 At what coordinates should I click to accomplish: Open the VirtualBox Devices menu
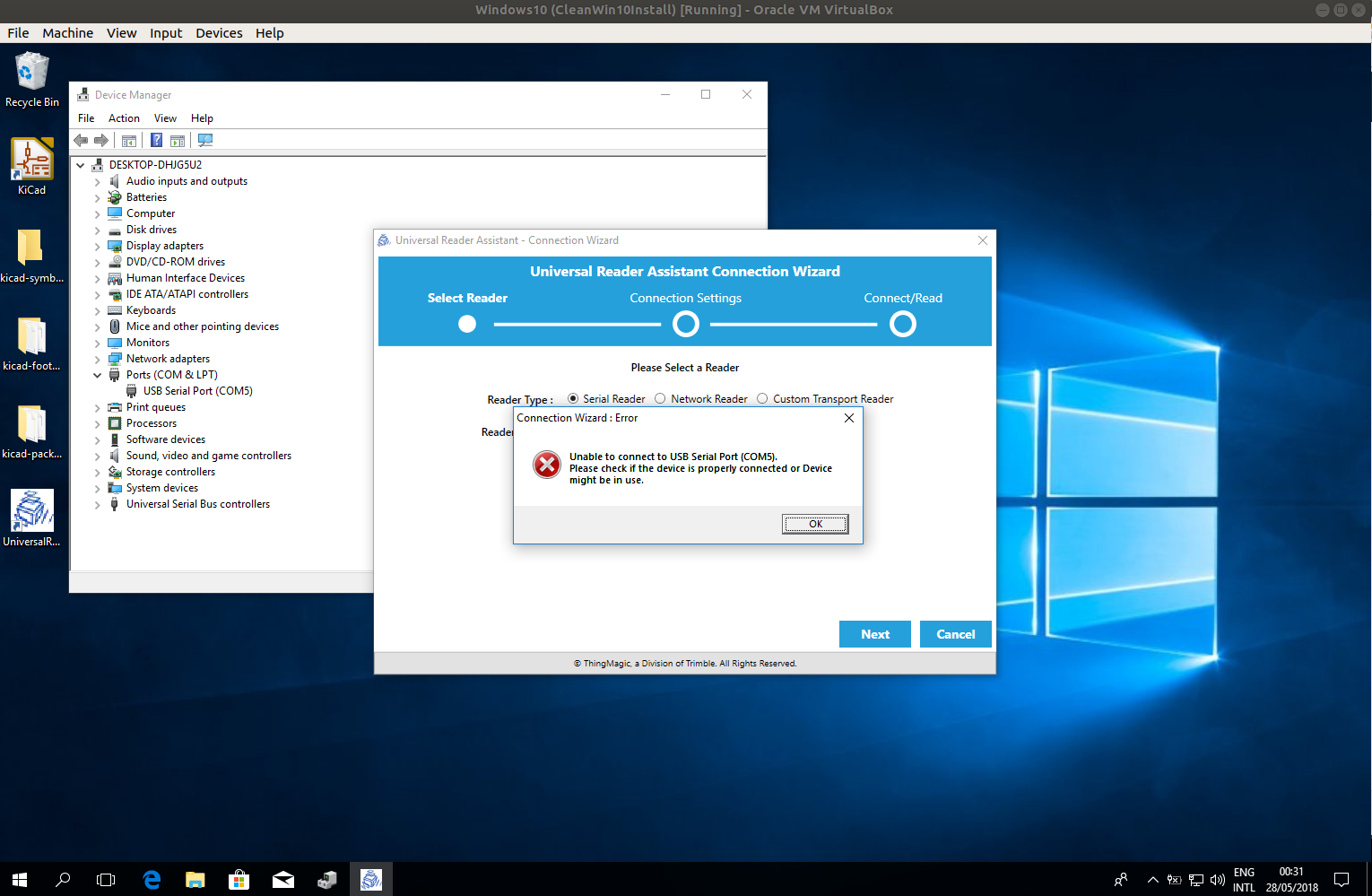click(219, 33)
